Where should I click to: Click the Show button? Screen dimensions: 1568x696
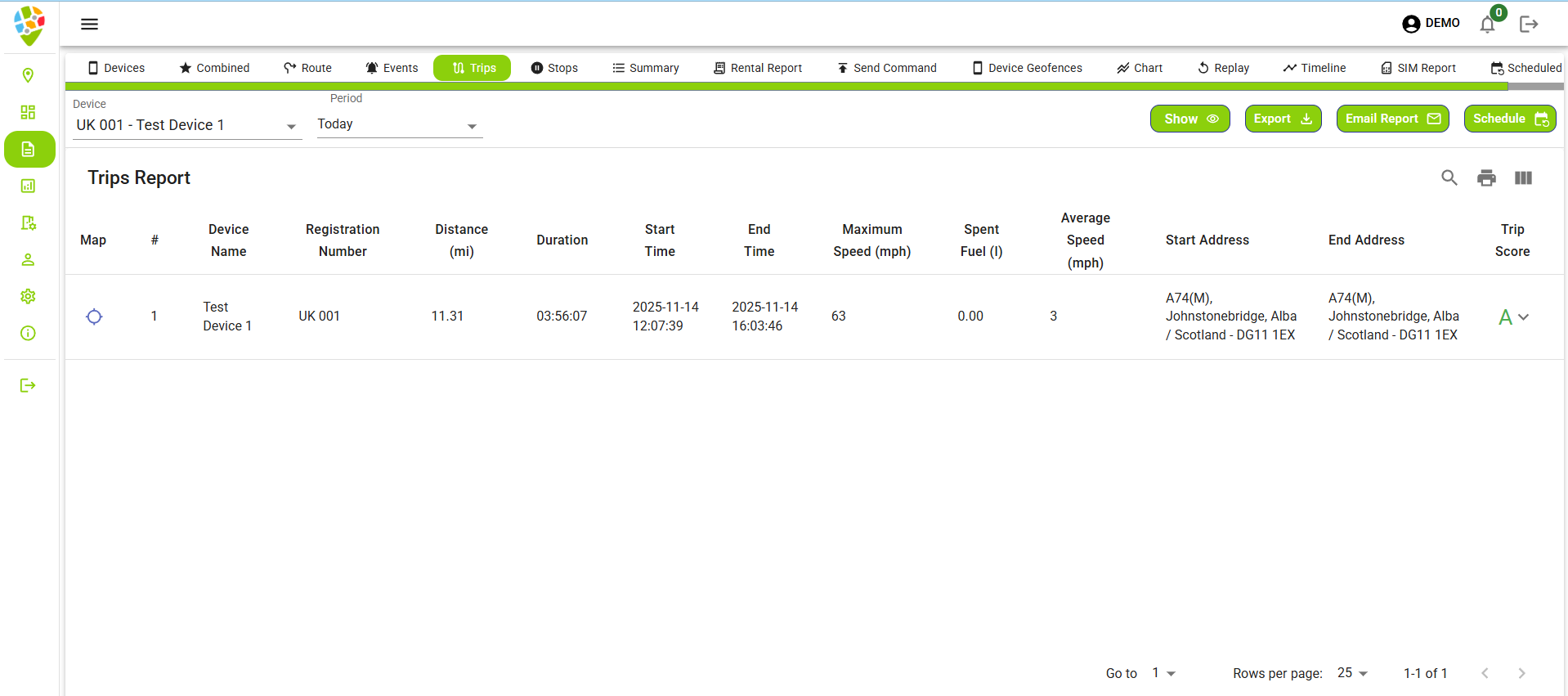(1189, 119)
